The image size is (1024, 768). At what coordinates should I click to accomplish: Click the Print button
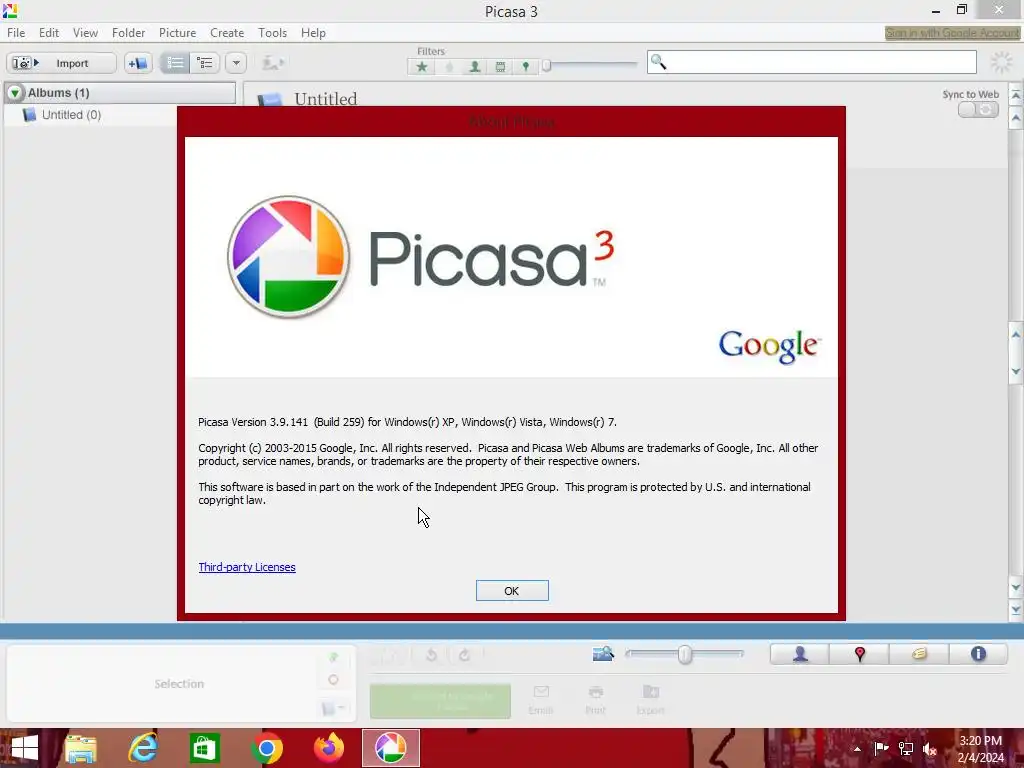595,700
